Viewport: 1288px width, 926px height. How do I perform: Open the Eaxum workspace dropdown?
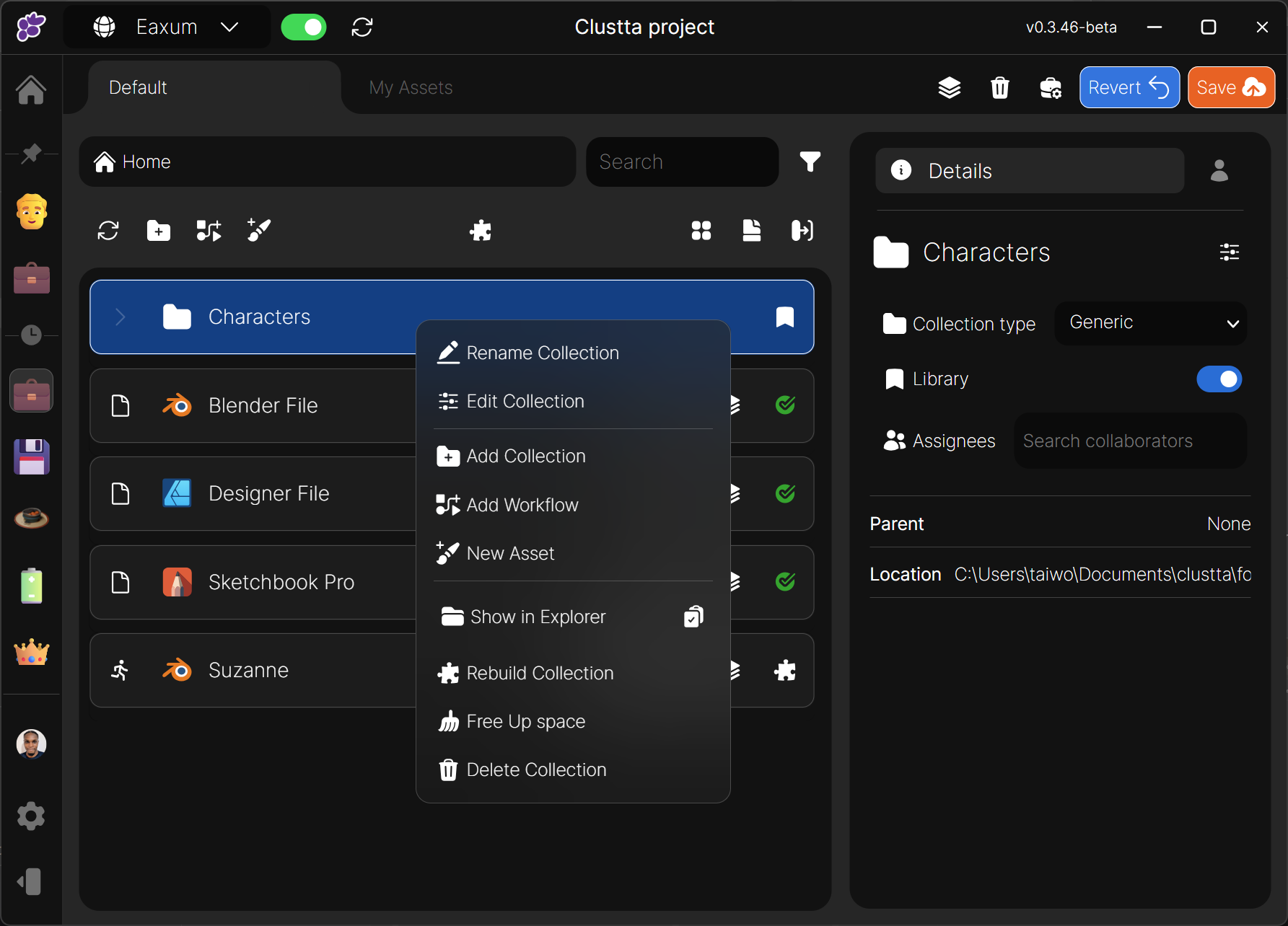pyautogui.click(x=167, y=27)
